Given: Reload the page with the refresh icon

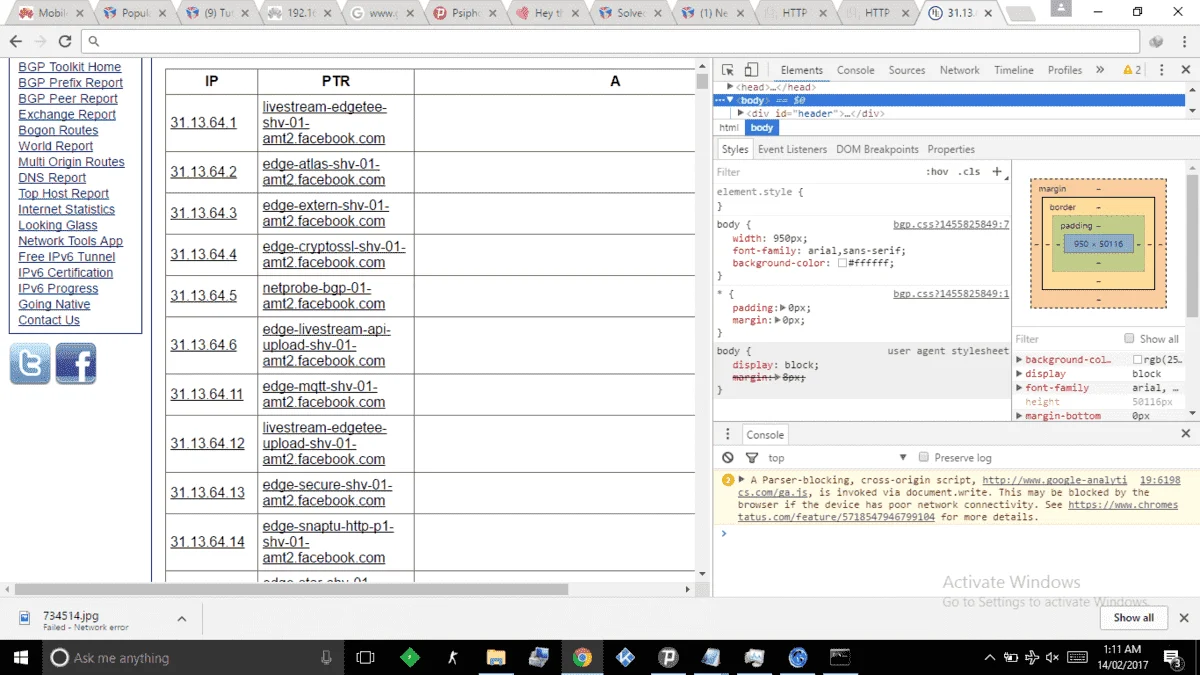Looking at the screenshot, I should coord(65,41).
